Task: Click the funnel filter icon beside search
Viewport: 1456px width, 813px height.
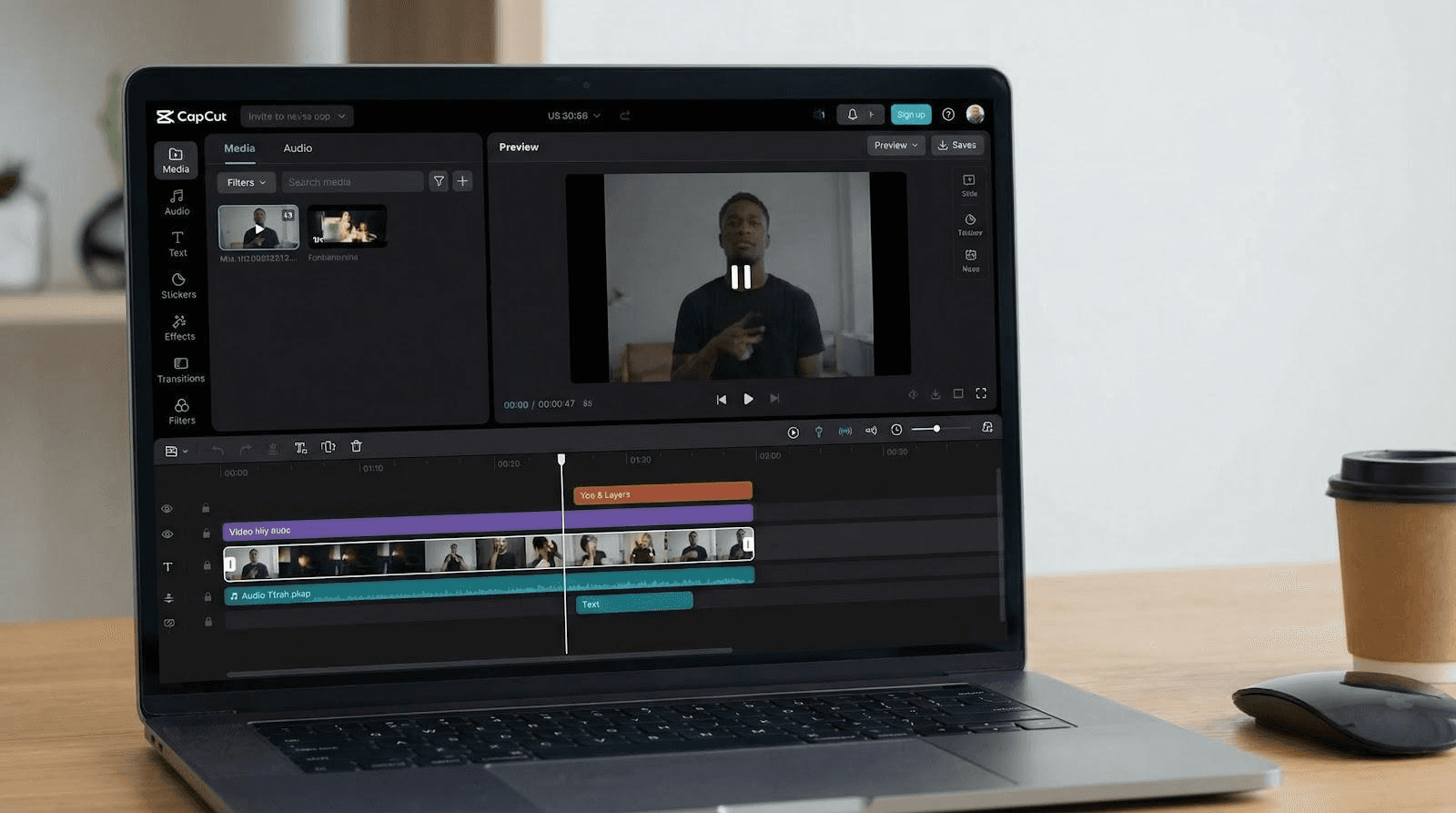Action: 439,181
